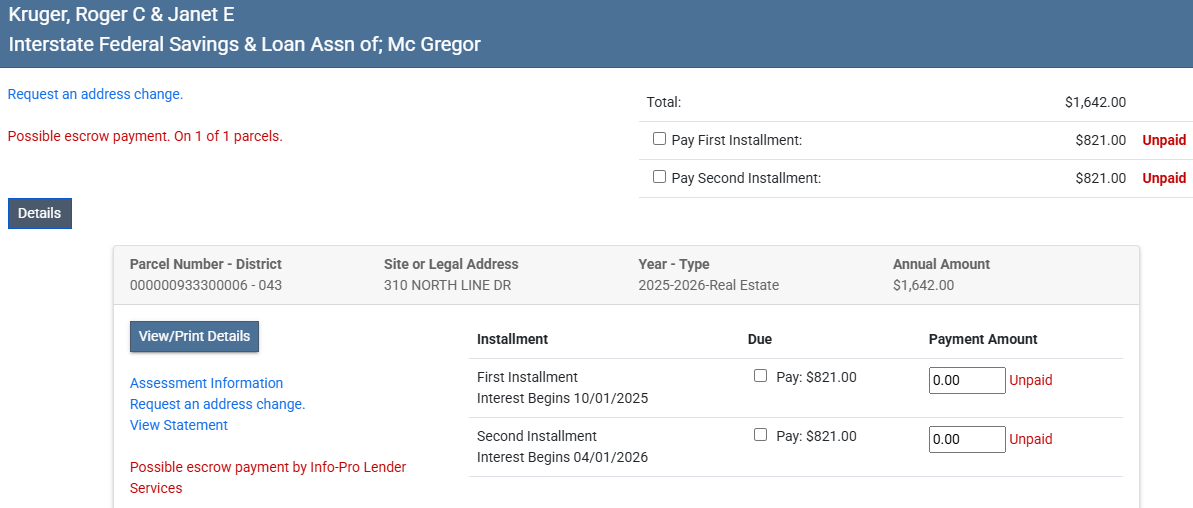The width and height of the screenshot is (1193, 508).
Task: Focus the Second Installment payment amount field
Action: point(966,440)
